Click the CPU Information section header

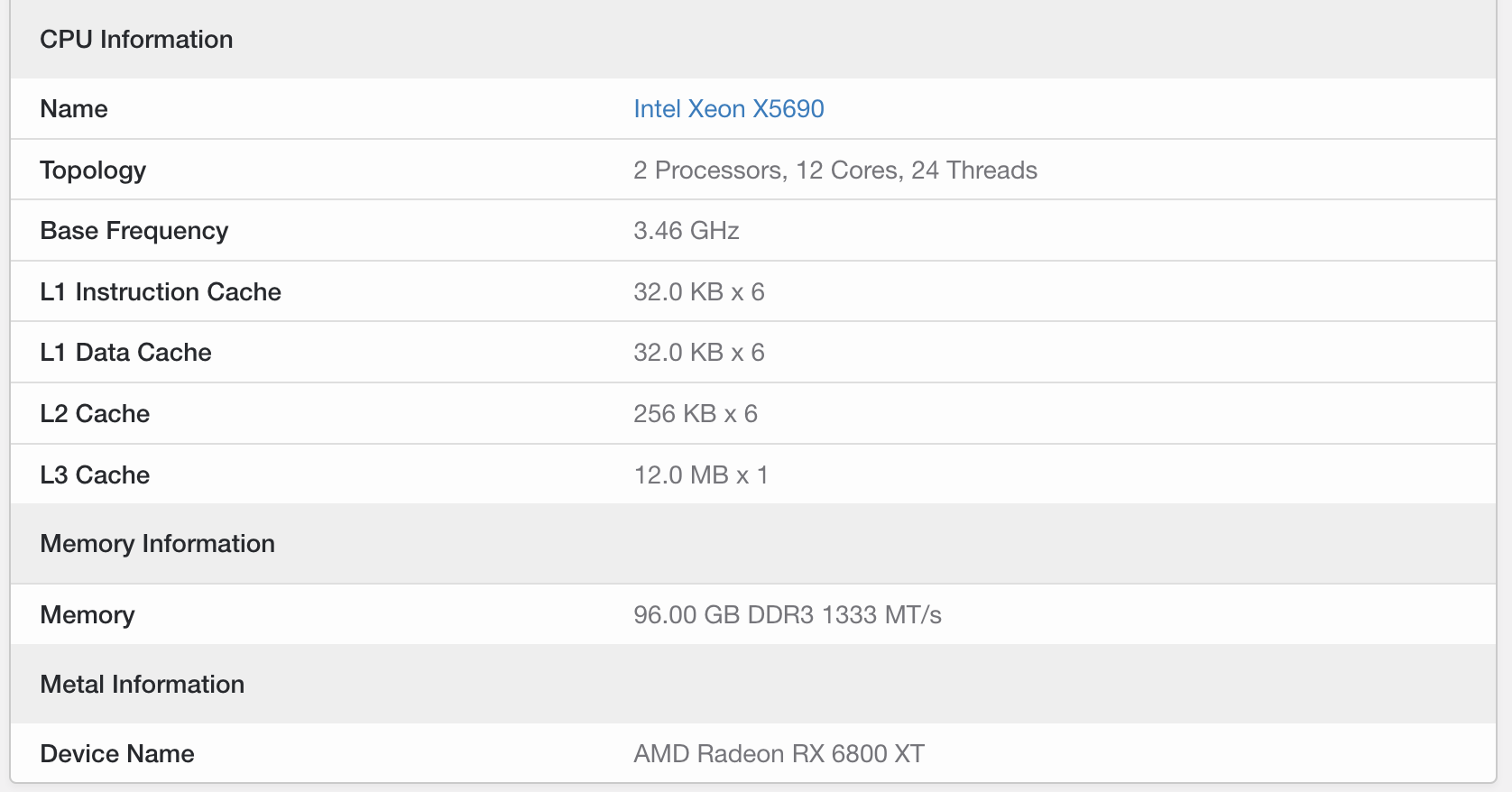(x=136, y=40)
